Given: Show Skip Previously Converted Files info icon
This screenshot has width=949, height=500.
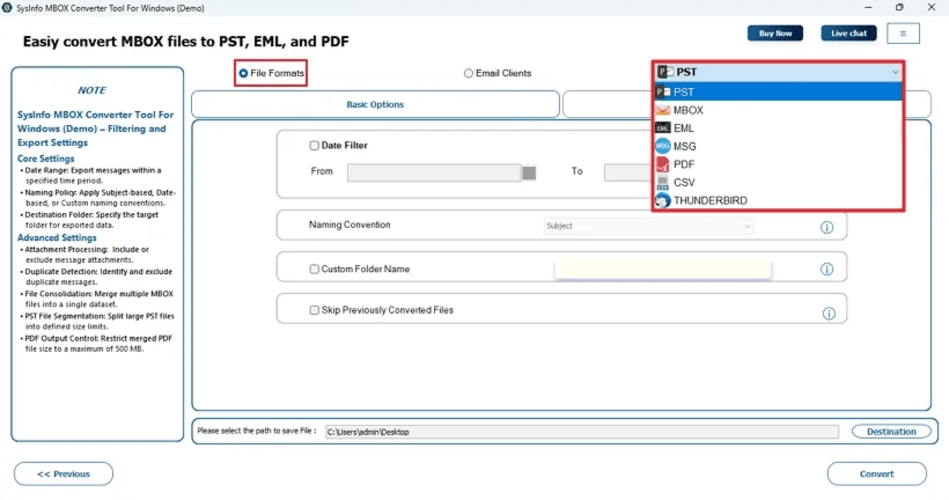Looking at the screenshot, I should (x=829, y=314).
